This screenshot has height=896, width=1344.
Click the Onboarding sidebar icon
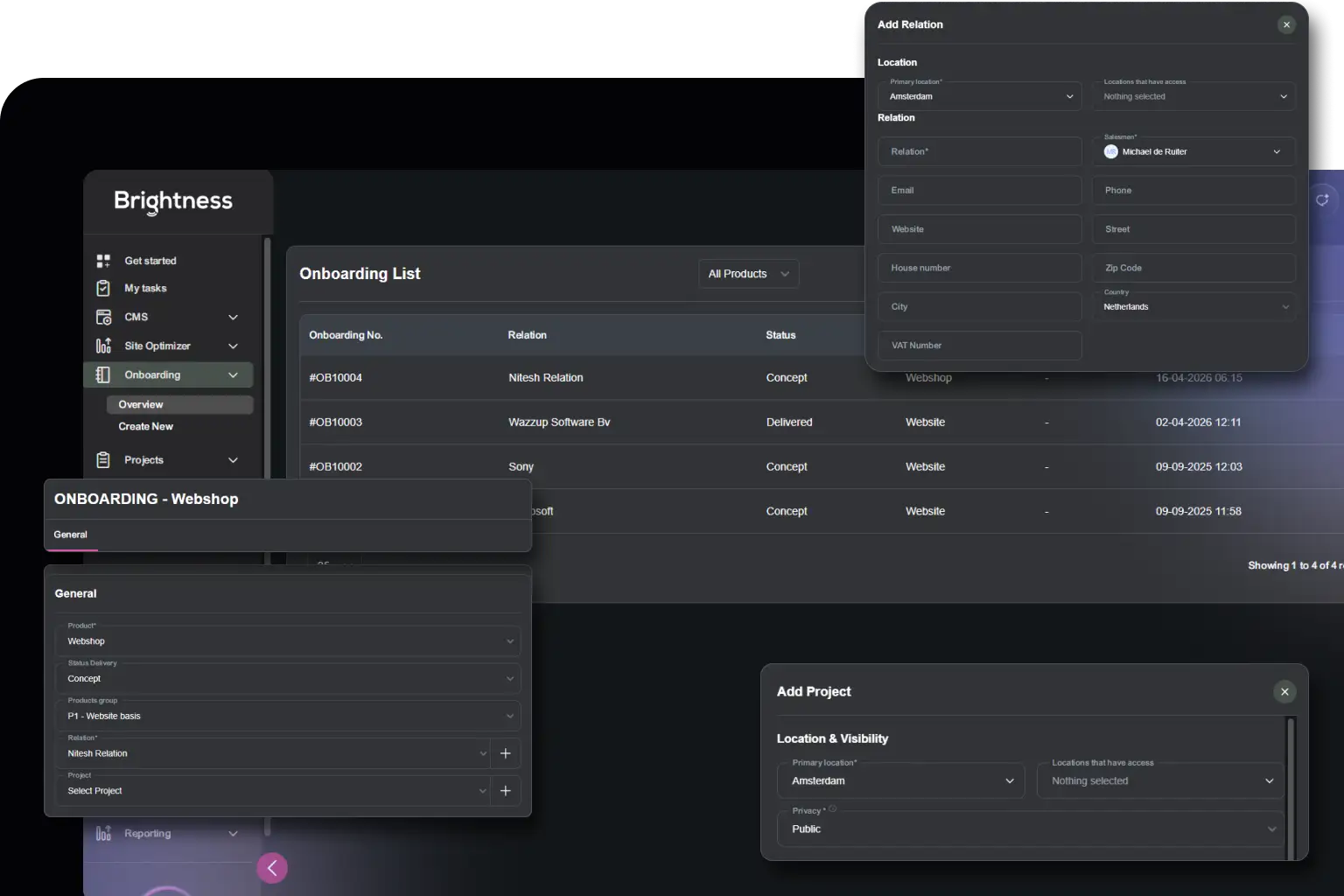(x=103, y=374)
